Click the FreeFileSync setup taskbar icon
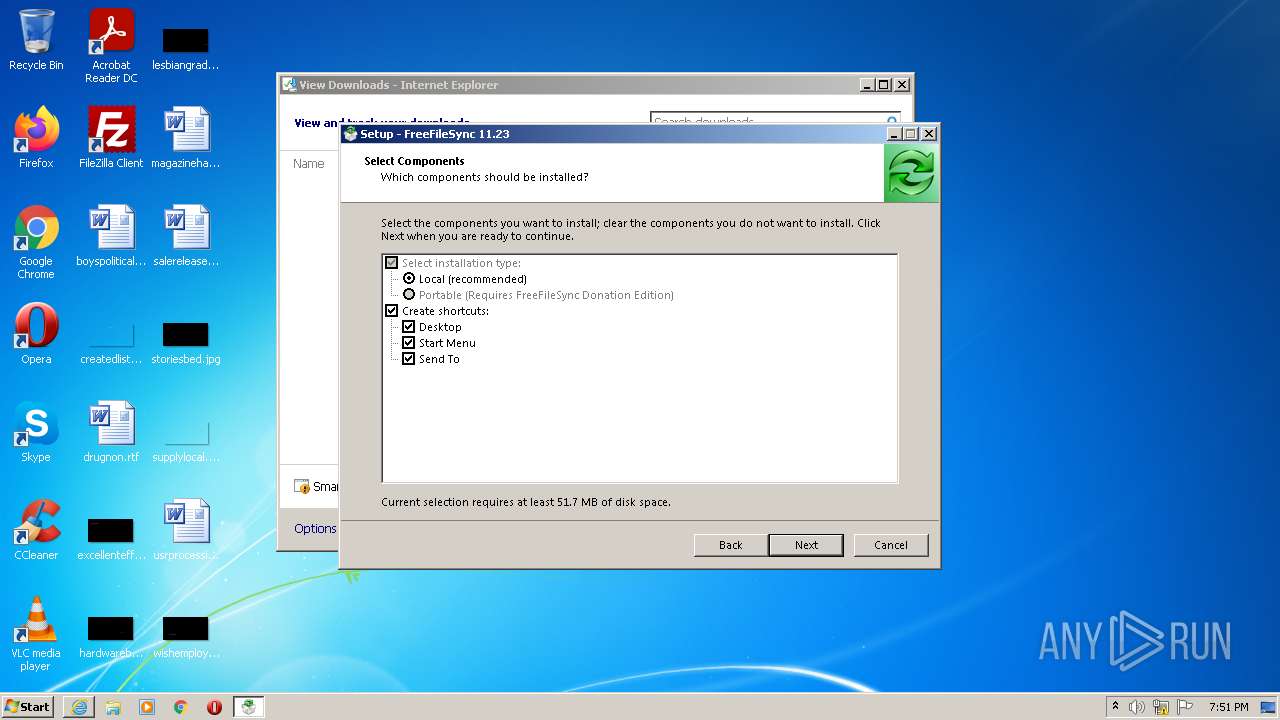1280x720 pixels. [x=249, y=707]
